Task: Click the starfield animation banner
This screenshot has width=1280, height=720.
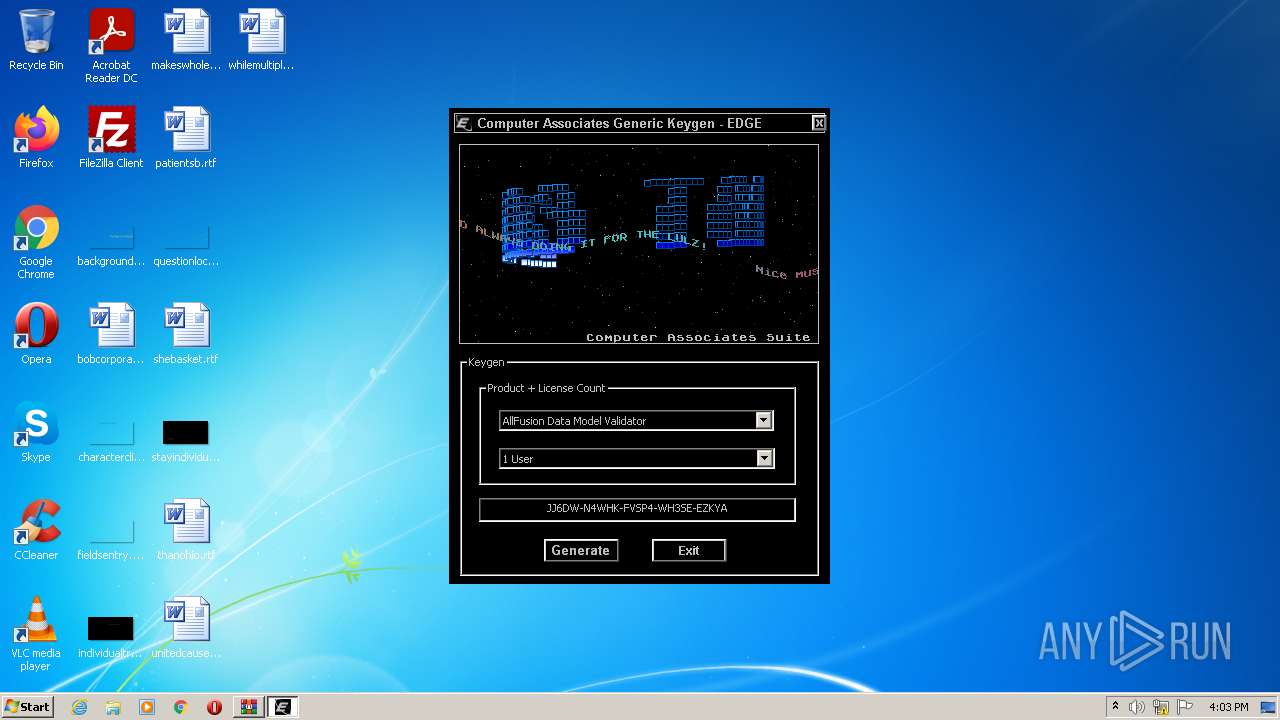Action: point(639,244)
